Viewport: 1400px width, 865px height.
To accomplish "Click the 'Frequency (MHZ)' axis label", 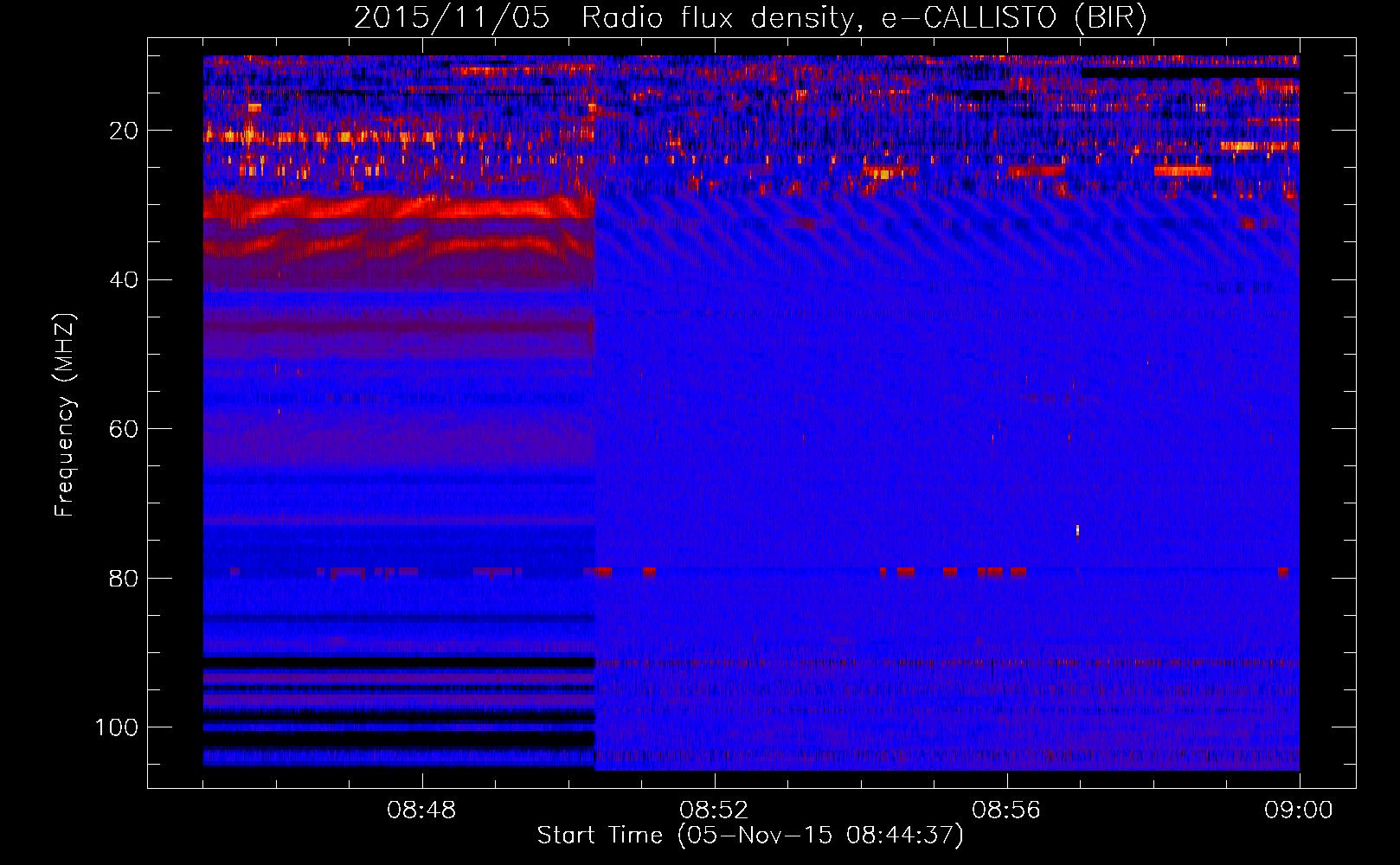I will coord(65,415).
